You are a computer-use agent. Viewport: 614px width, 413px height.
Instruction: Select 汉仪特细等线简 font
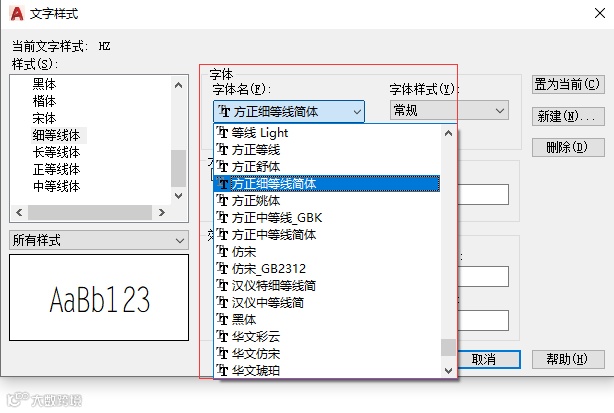coord(327,286)
